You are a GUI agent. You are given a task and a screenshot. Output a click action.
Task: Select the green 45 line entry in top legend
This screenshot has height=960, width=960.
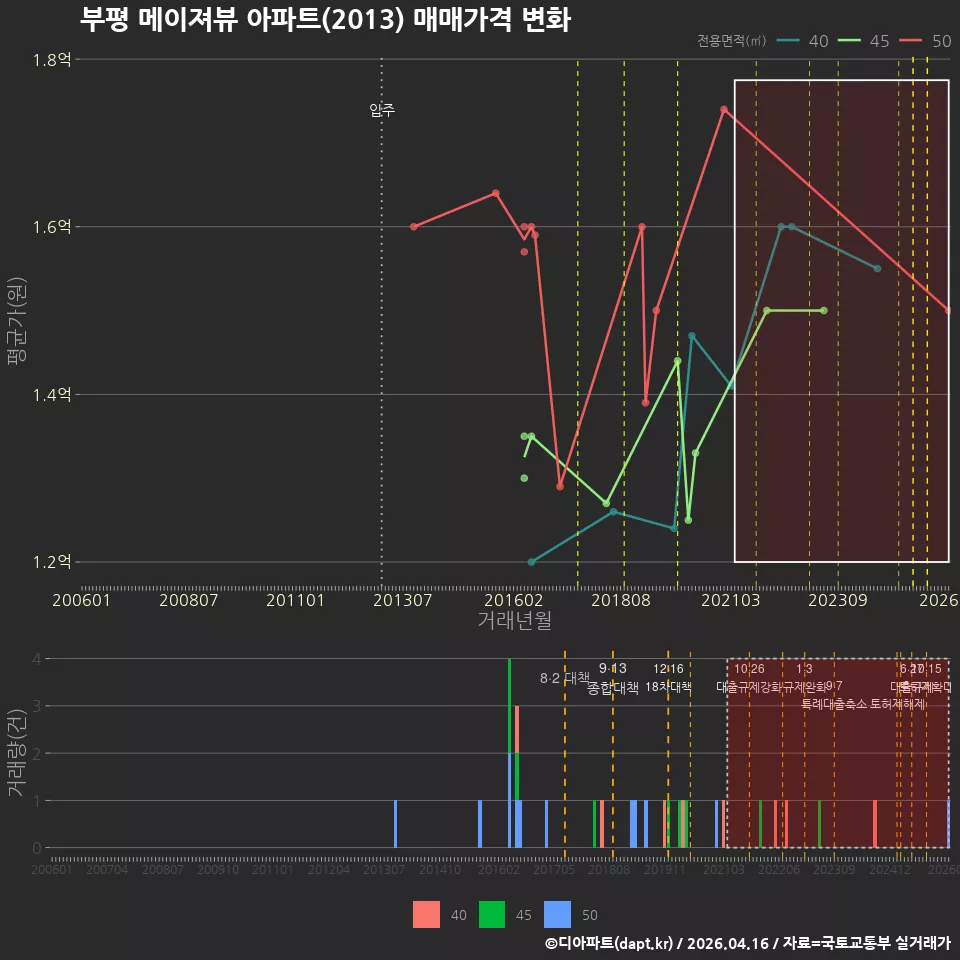click(863, 41)
